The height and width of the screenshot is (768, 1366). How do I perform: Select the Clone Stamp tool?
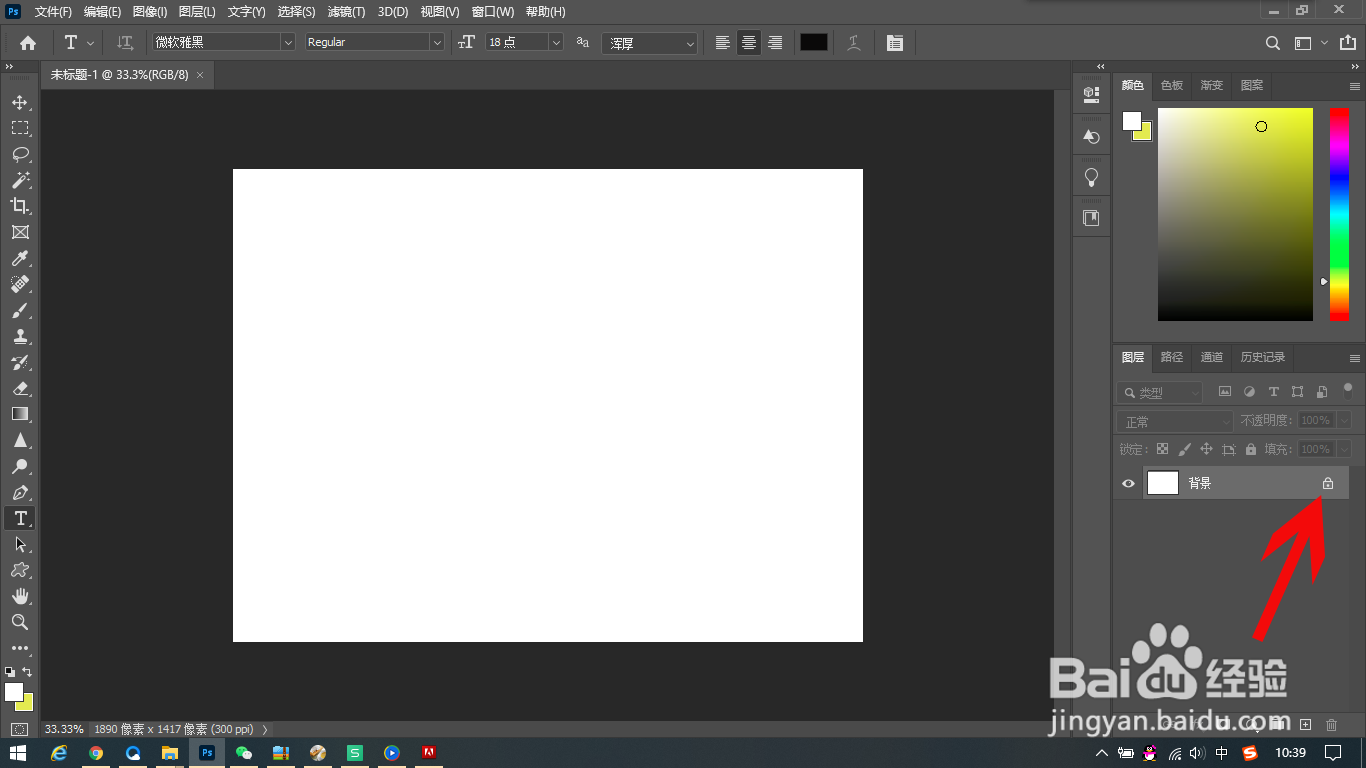20,336
